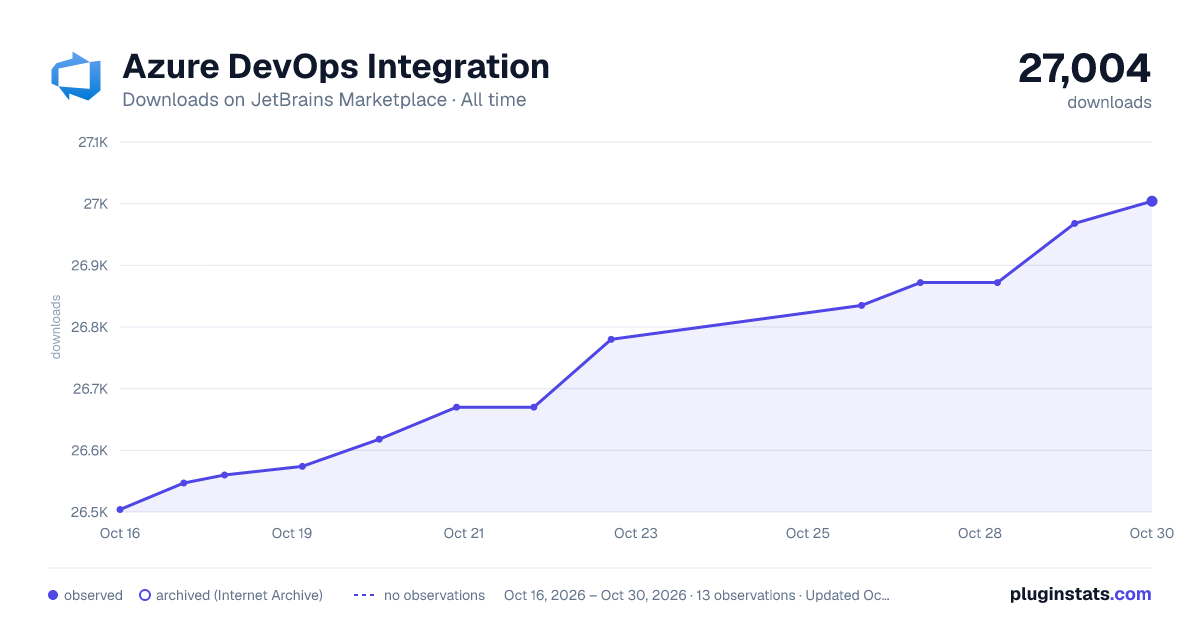The image size is (1200, 630).
Task: Click the 27K y-axis label
Action: pyautogui.click(x=96, y=204)
